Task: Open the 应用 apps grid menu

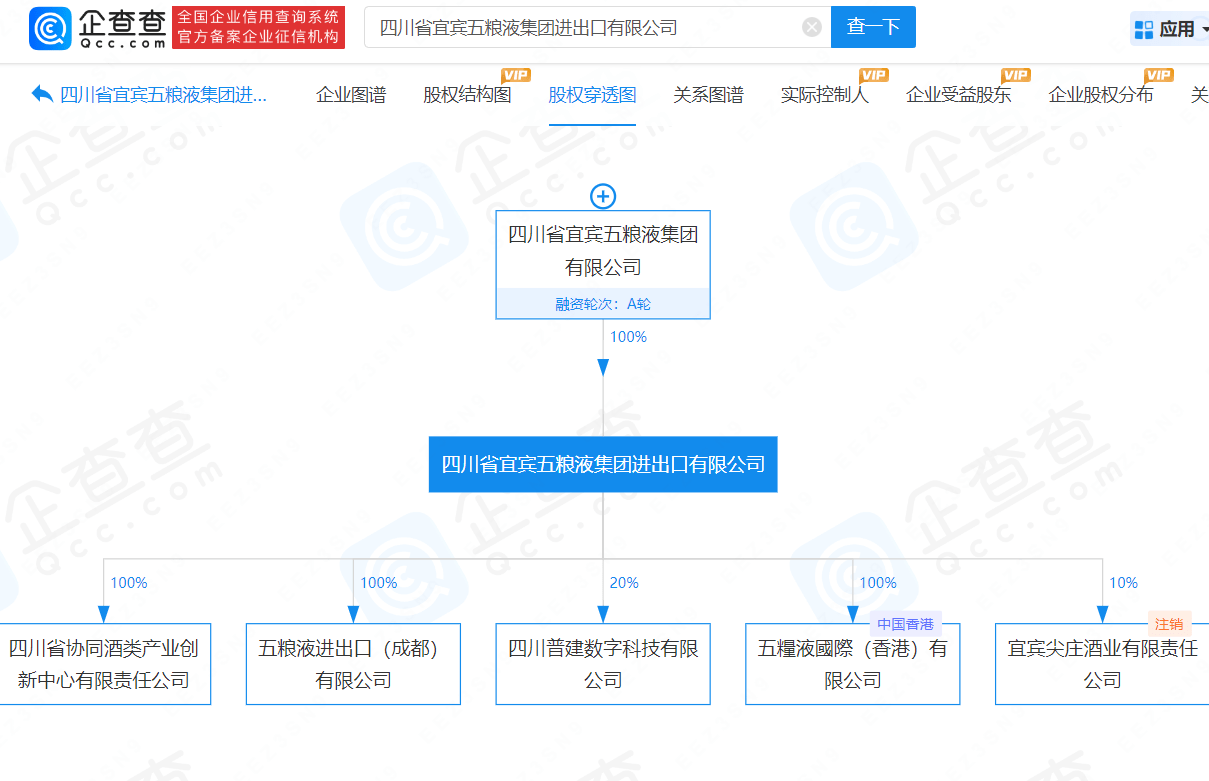Action: pos(1166,29)
